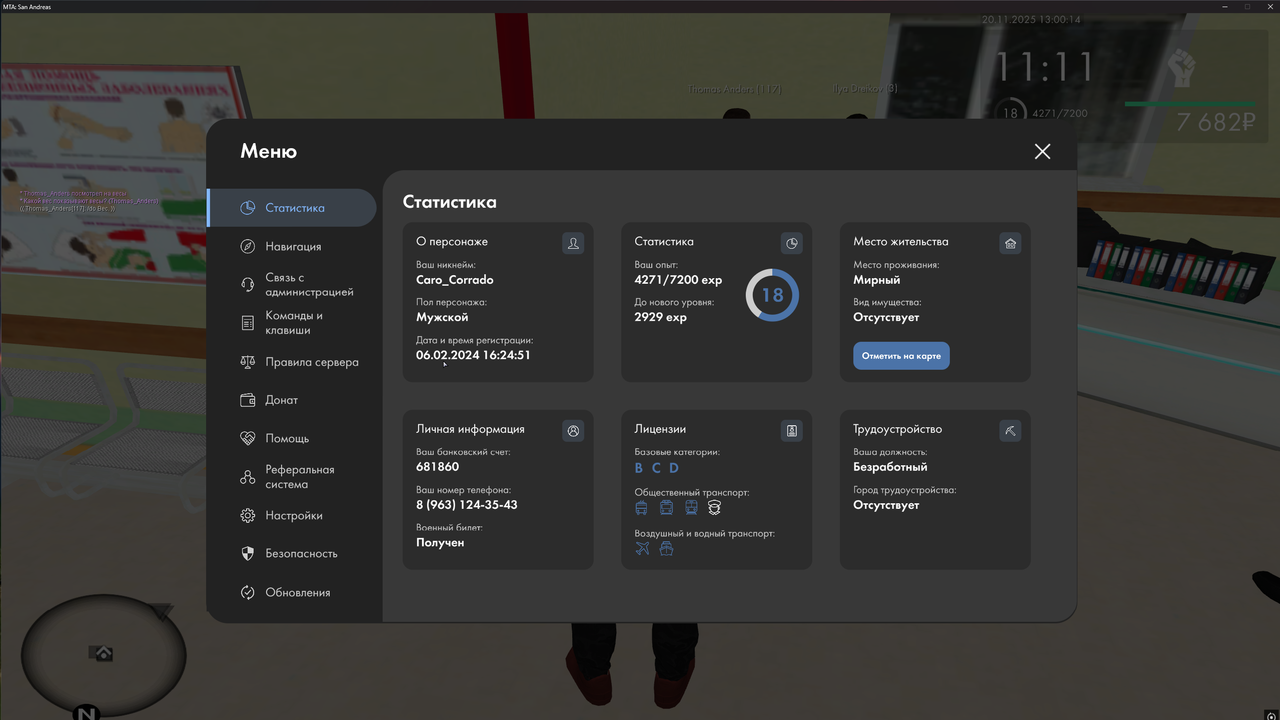
Task: Click the date 20.11.2025 13:00:14 timestamp
Action: pyautogui.click(x=1031, y=19)
